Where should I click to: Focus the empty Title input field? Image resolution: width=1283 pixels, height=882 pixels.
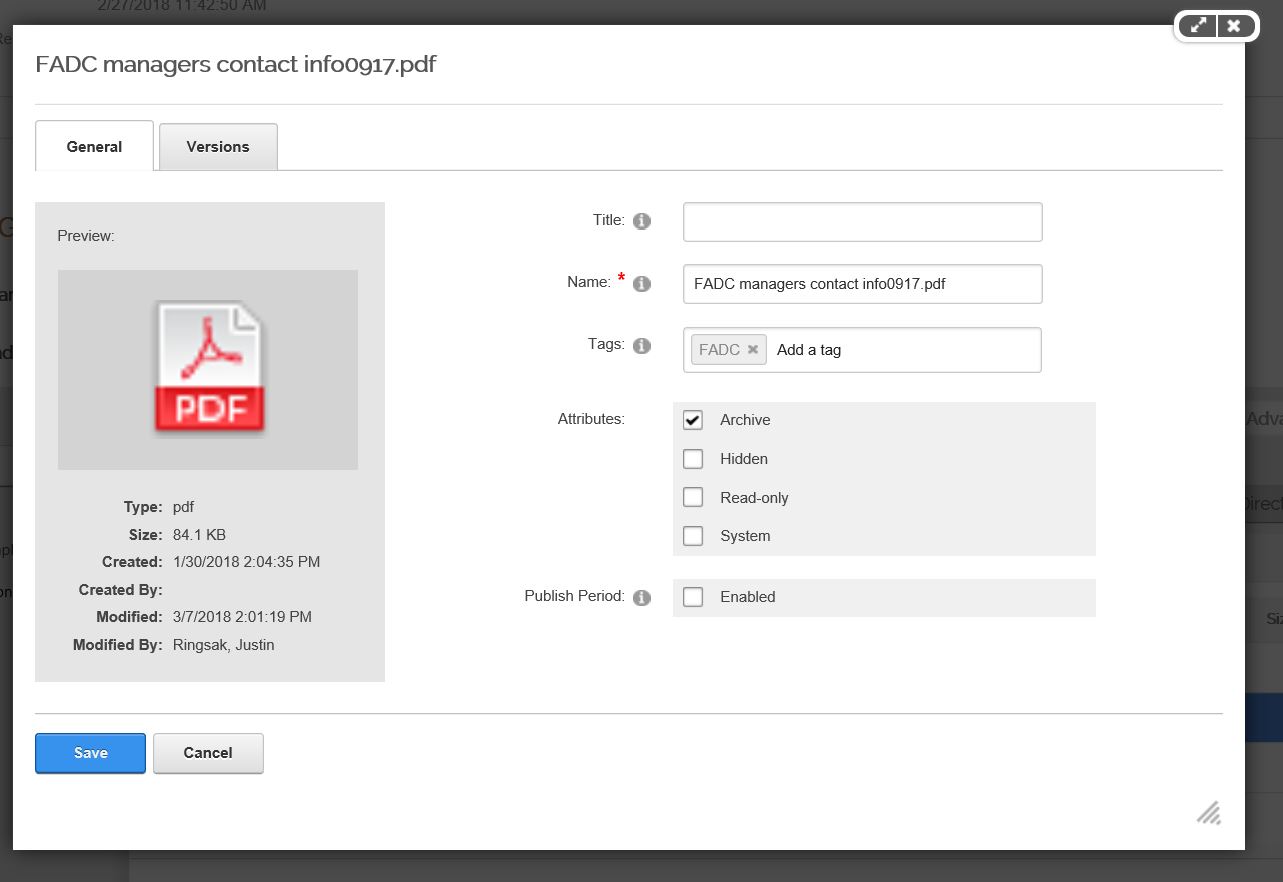862,222
